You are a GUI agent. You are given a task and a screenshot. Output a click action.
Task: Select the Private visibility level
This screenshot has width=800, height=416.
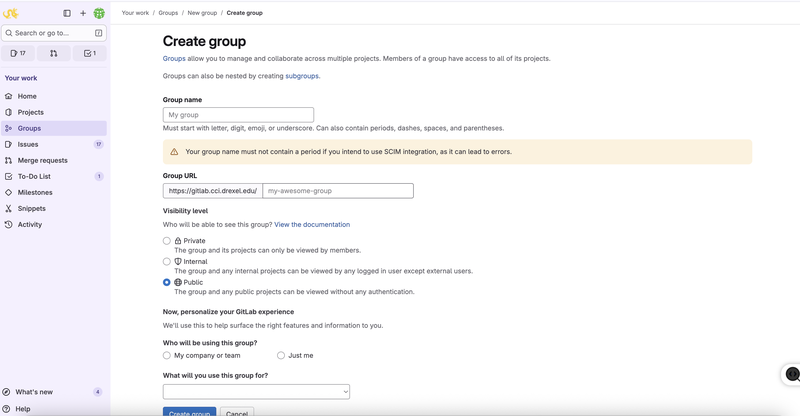(167, 241)
